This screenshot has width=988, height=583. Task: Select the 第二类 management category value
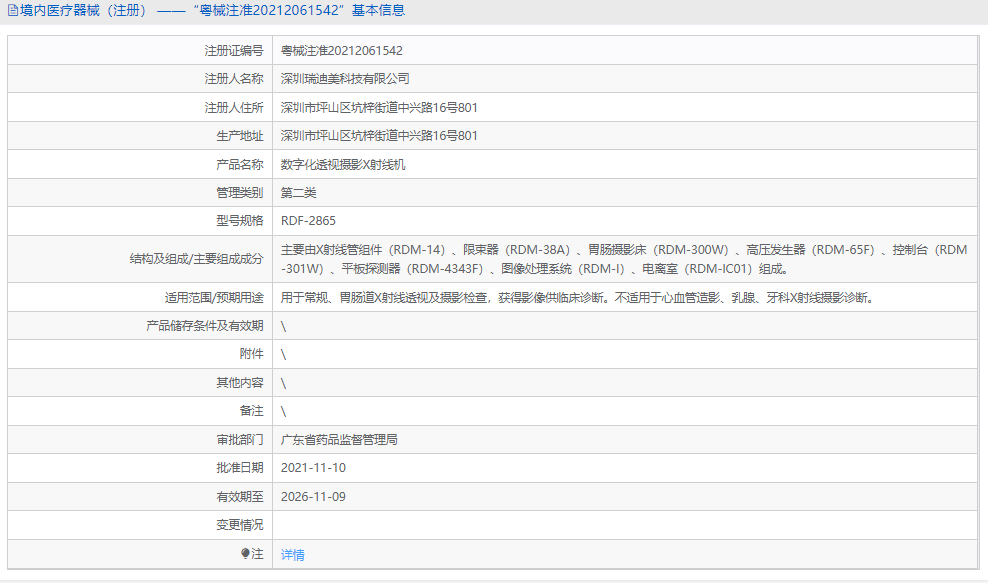click(300, 192)
